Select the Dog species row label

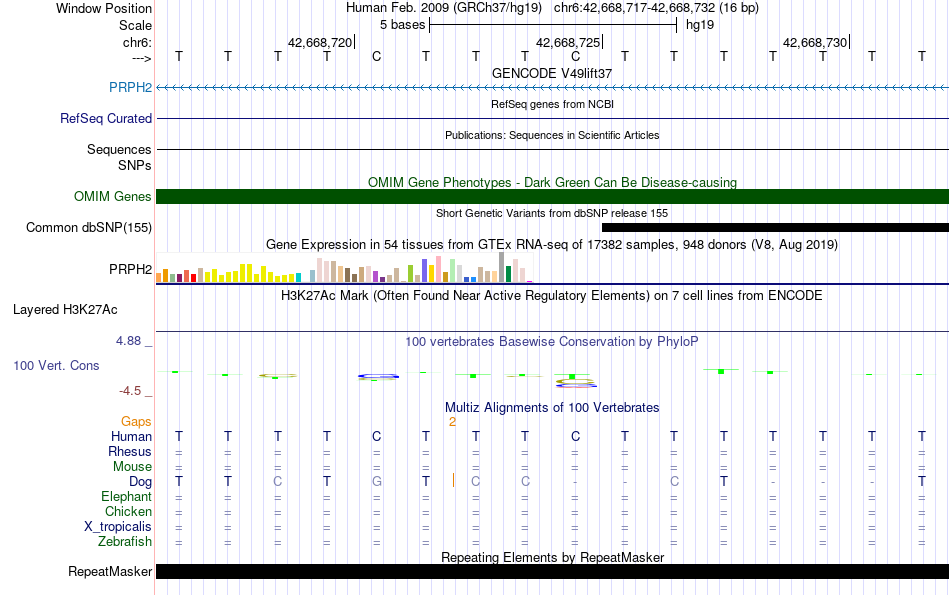pyautogui.click(x=141, y=482)
